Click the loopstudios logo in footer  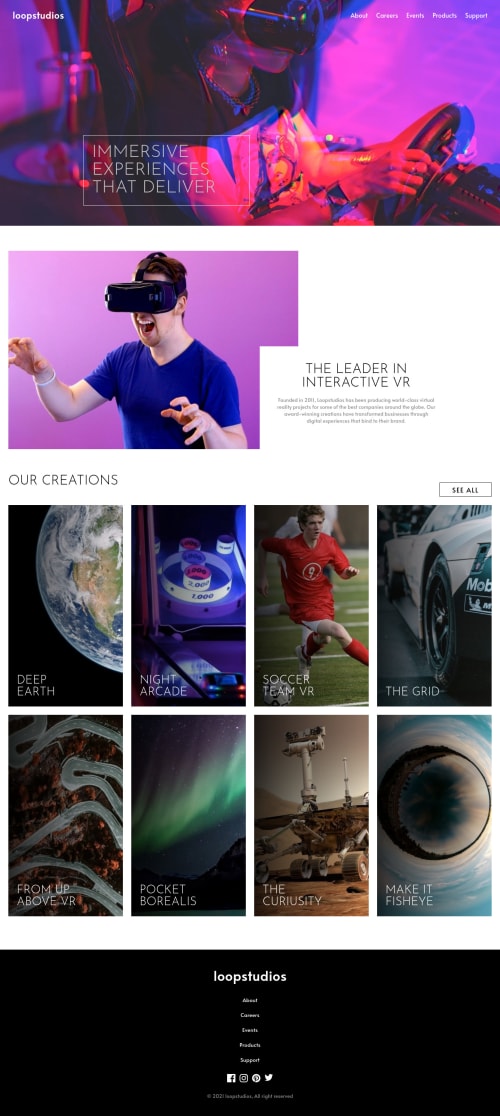(x=250, y=976)
